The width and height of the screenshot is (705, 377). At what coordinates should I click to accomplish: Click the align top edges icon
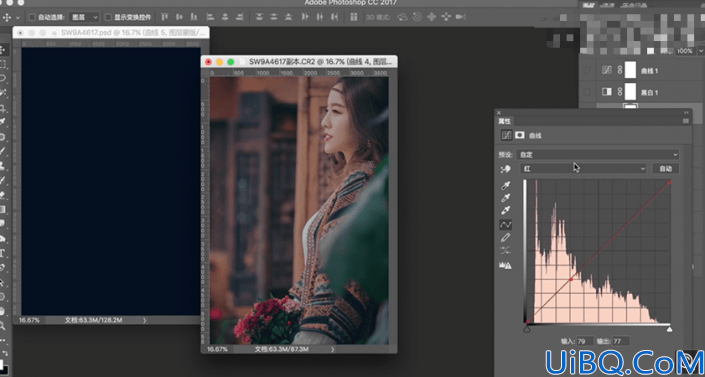(x=165, y=17)
